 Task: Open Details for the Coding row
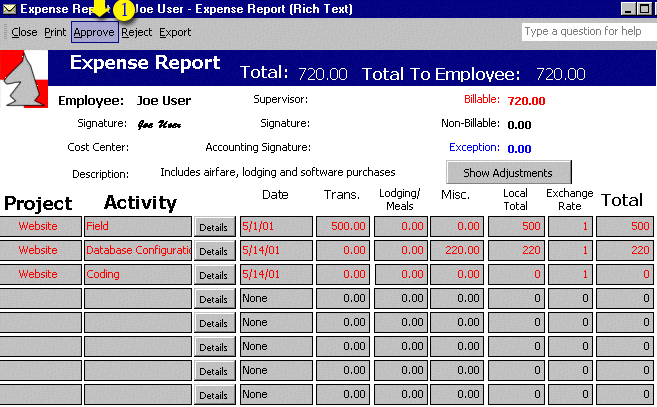pos(214,275)
